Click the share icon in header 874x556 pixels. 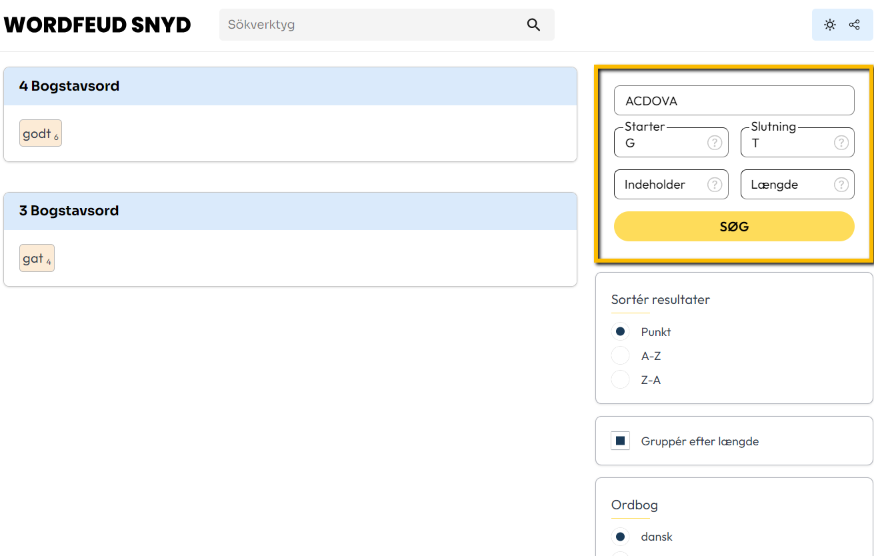[x=854, y=25]
